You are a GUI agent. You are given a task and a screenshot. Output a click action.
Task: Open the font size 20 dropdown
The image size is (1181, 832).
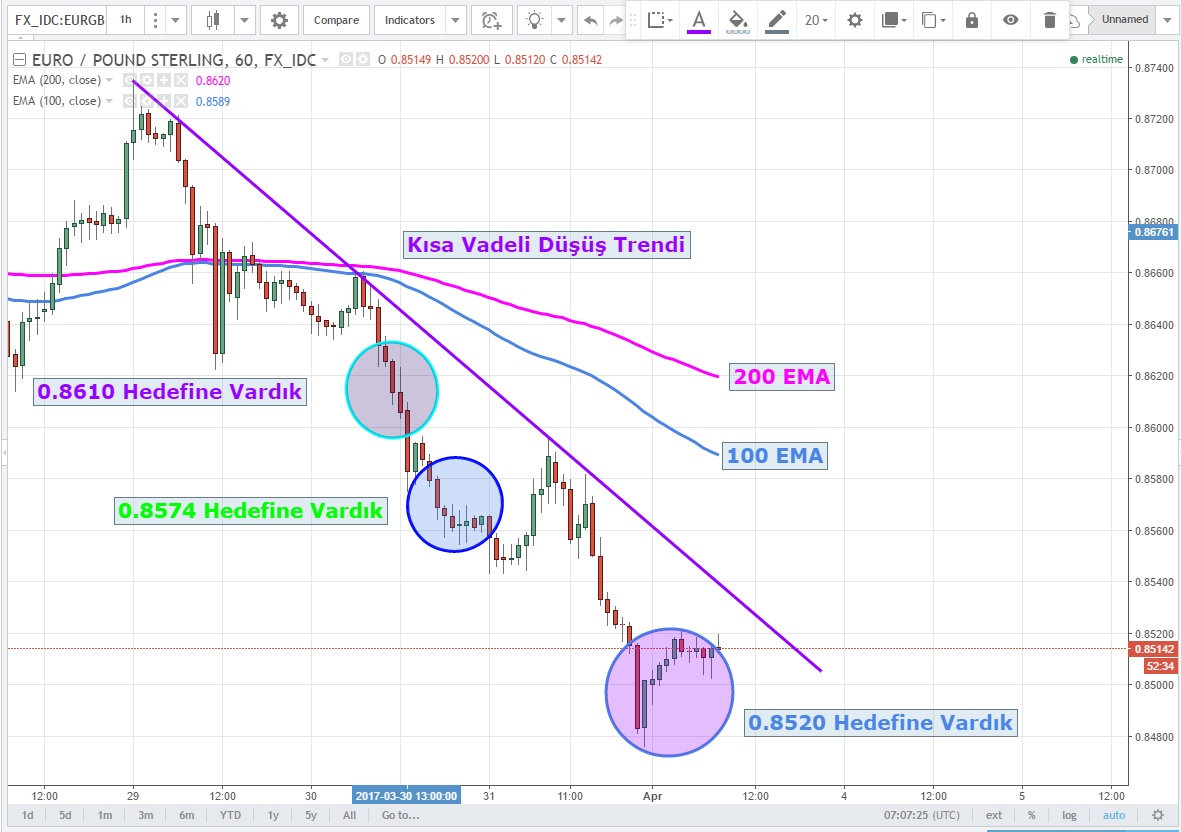tap(816, 20)
